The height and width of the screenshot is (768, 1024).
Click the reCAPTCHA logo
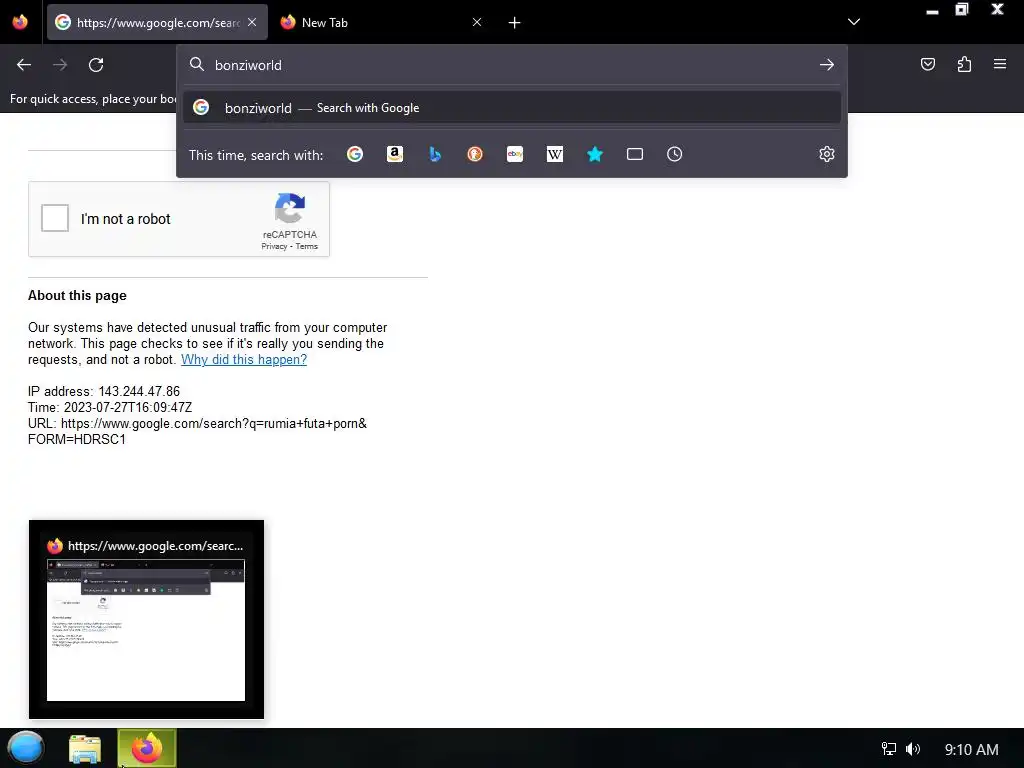[x=290, y=208]
